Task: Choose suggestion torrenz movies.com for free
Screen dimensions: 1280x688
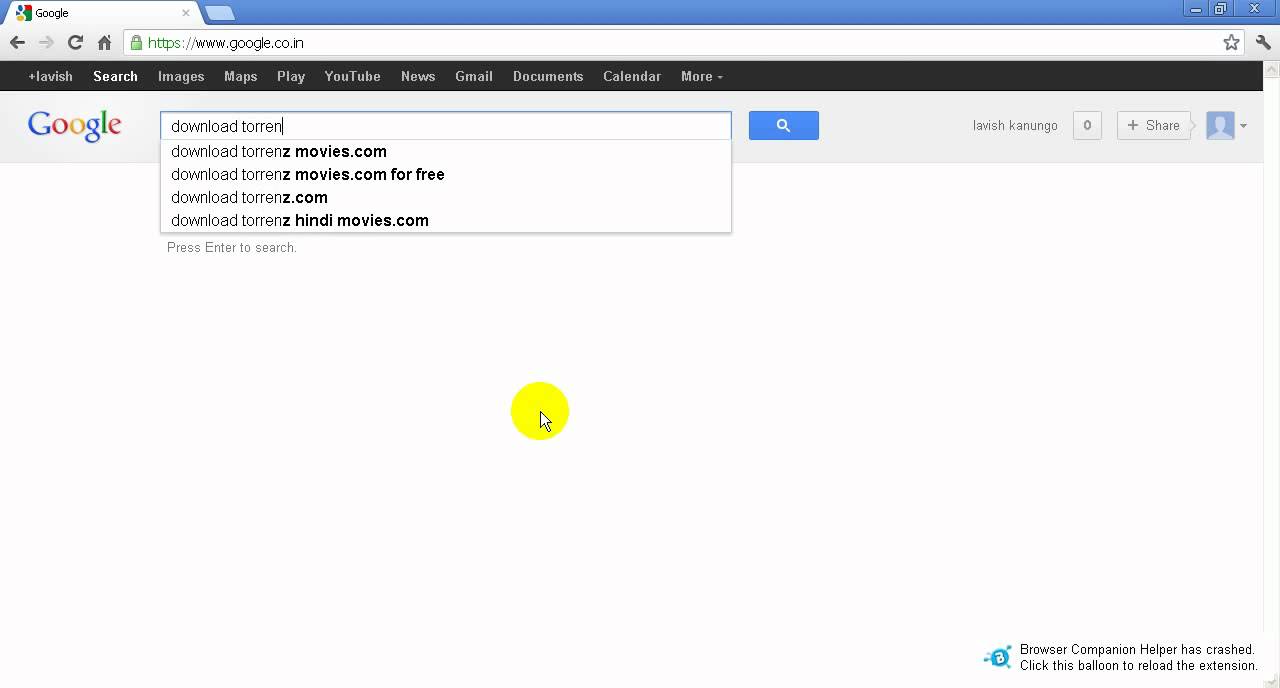Action: point(446,175)
